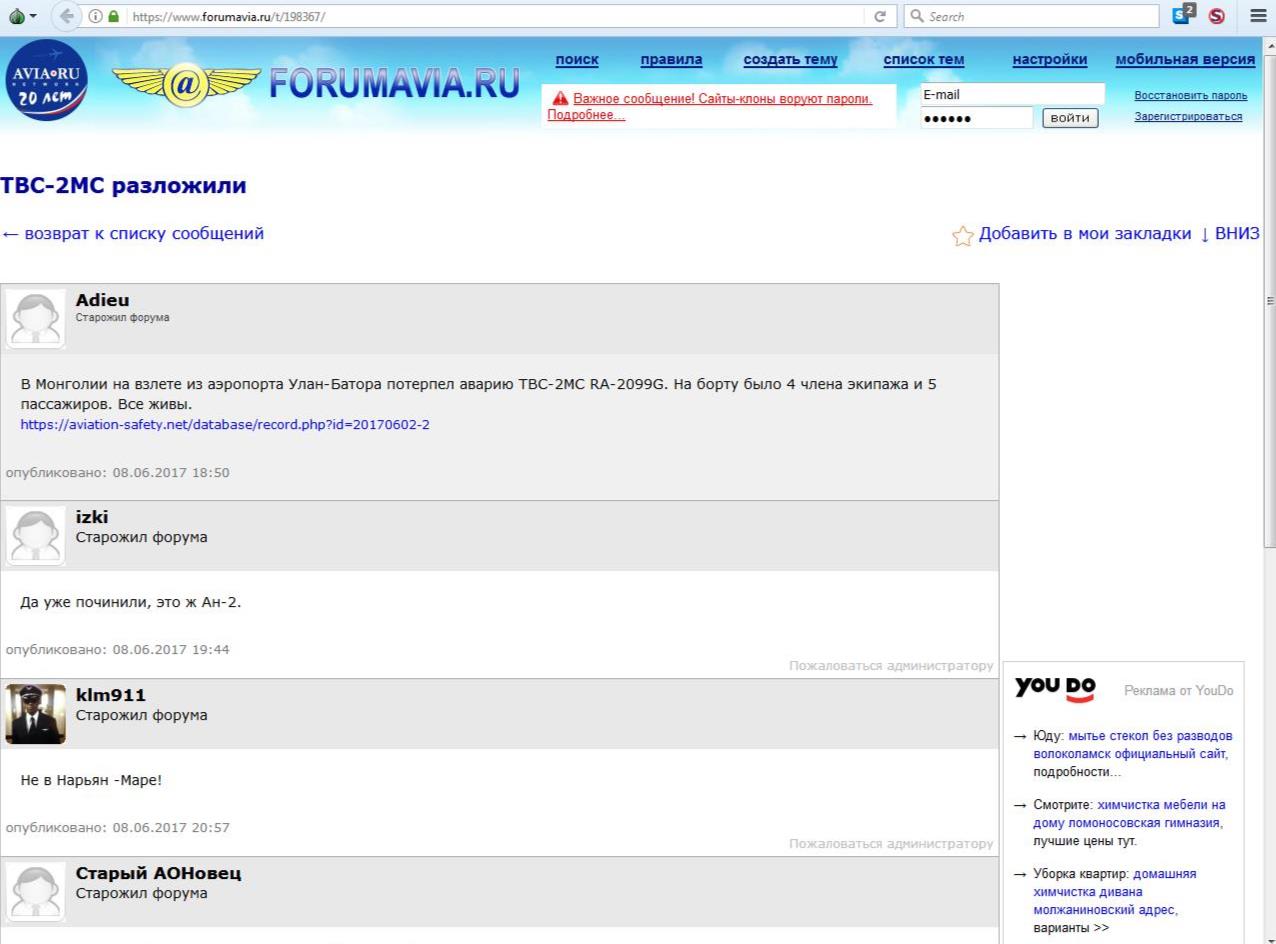Viewport: 1276px width, 944px height.
Task: Click the bookmark star icon
Action: pyautogui.click(x=962, y=236)
